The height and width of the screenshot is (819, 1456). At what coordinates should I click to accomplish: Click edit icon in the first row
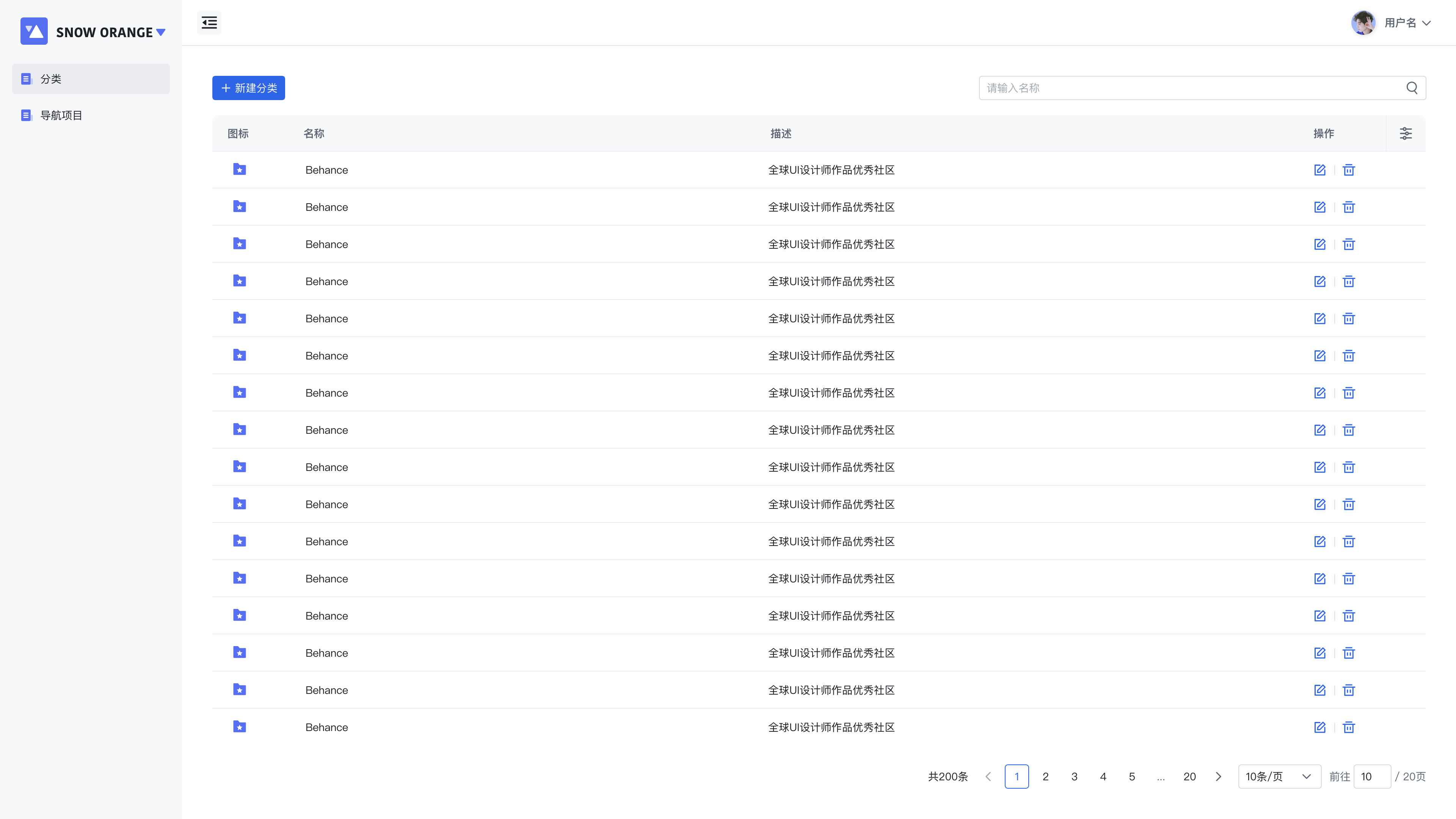click(1319, 170)
